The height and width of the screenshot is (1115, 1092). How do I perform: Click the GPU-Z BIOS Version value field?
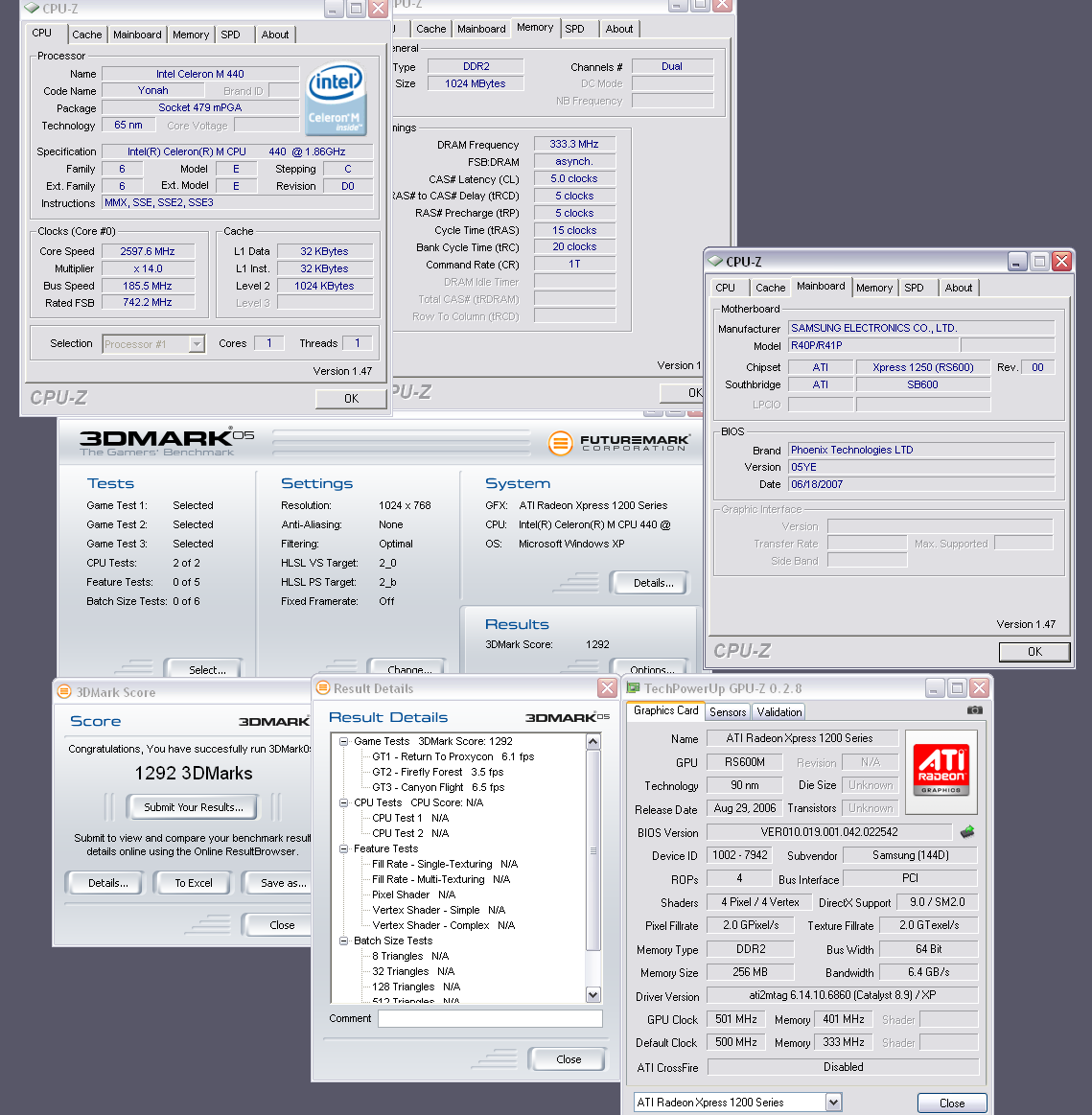829,832
